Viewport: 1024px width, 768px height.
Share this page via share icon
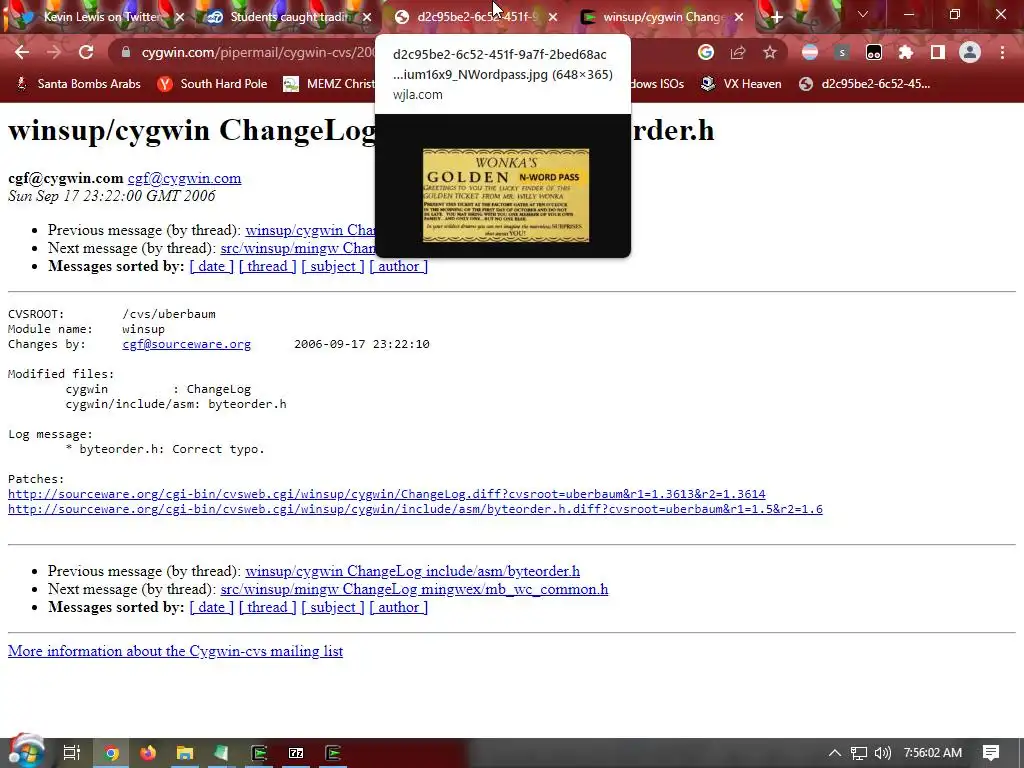pos(738,52)
